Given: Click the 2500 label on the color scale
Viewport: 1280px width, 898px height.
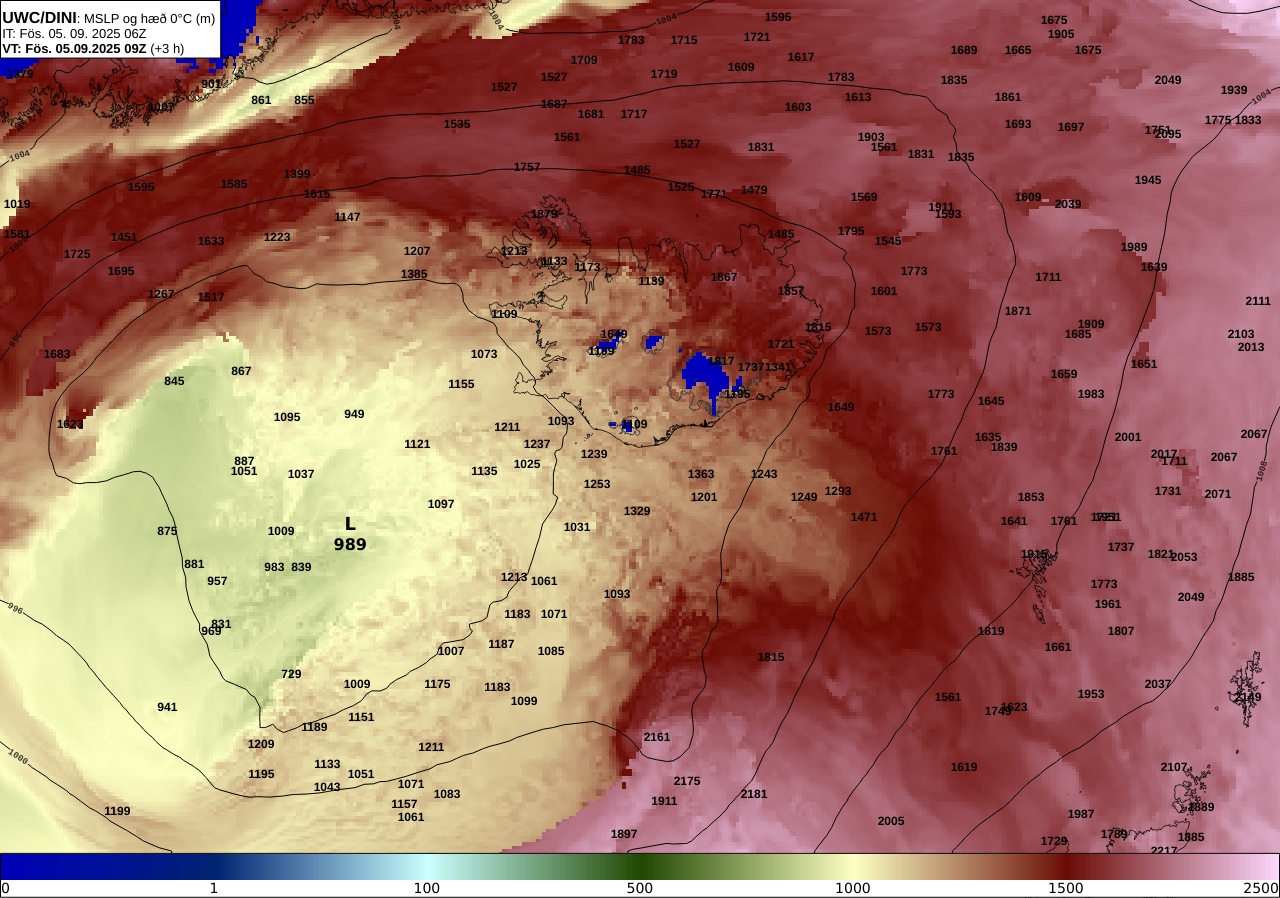Looking at the screenshot, I should click(x=1262, y=888).
